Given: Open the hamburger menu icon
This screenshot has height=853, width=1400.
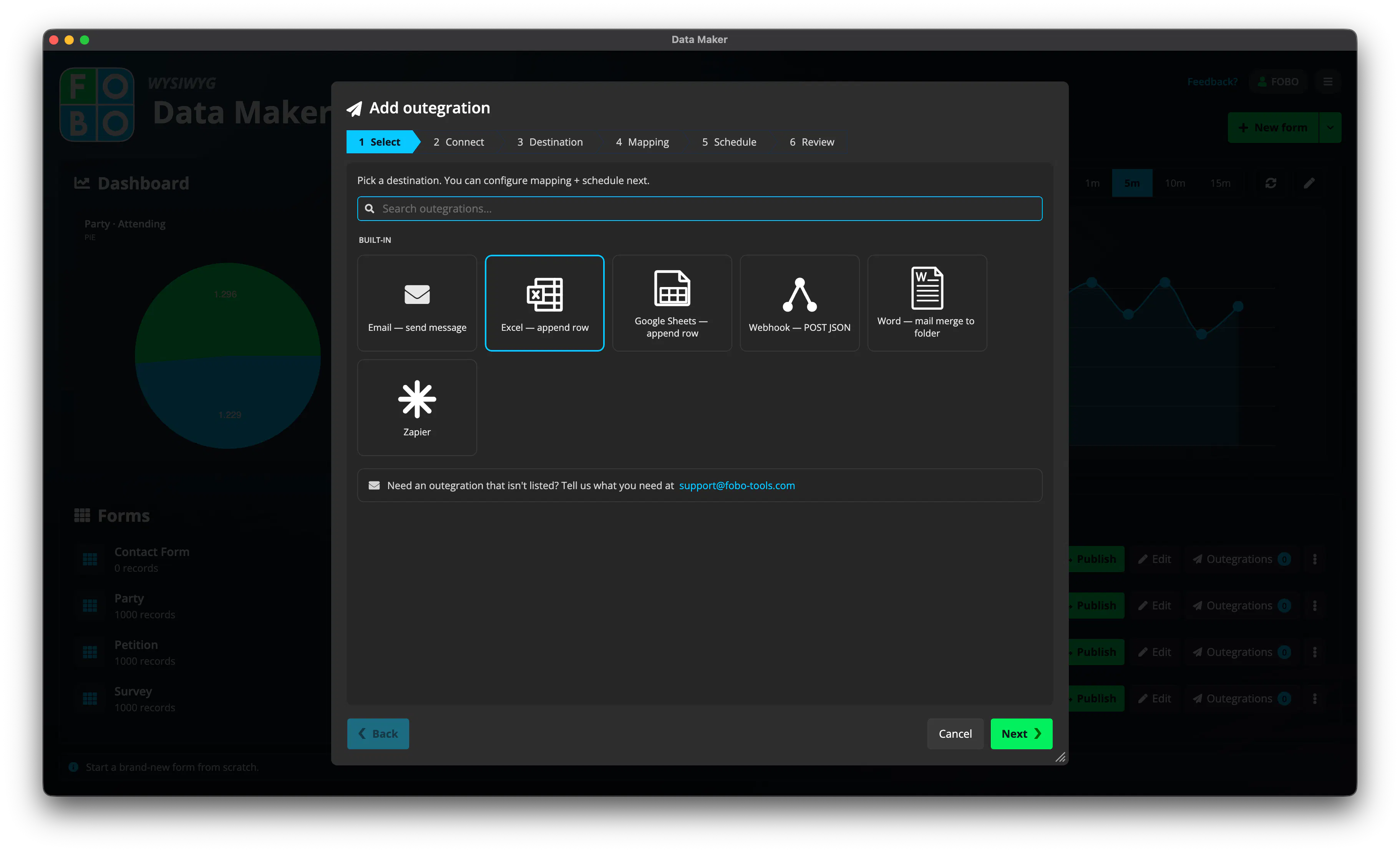Looking at the screenshot, I should coord(1328,82).
